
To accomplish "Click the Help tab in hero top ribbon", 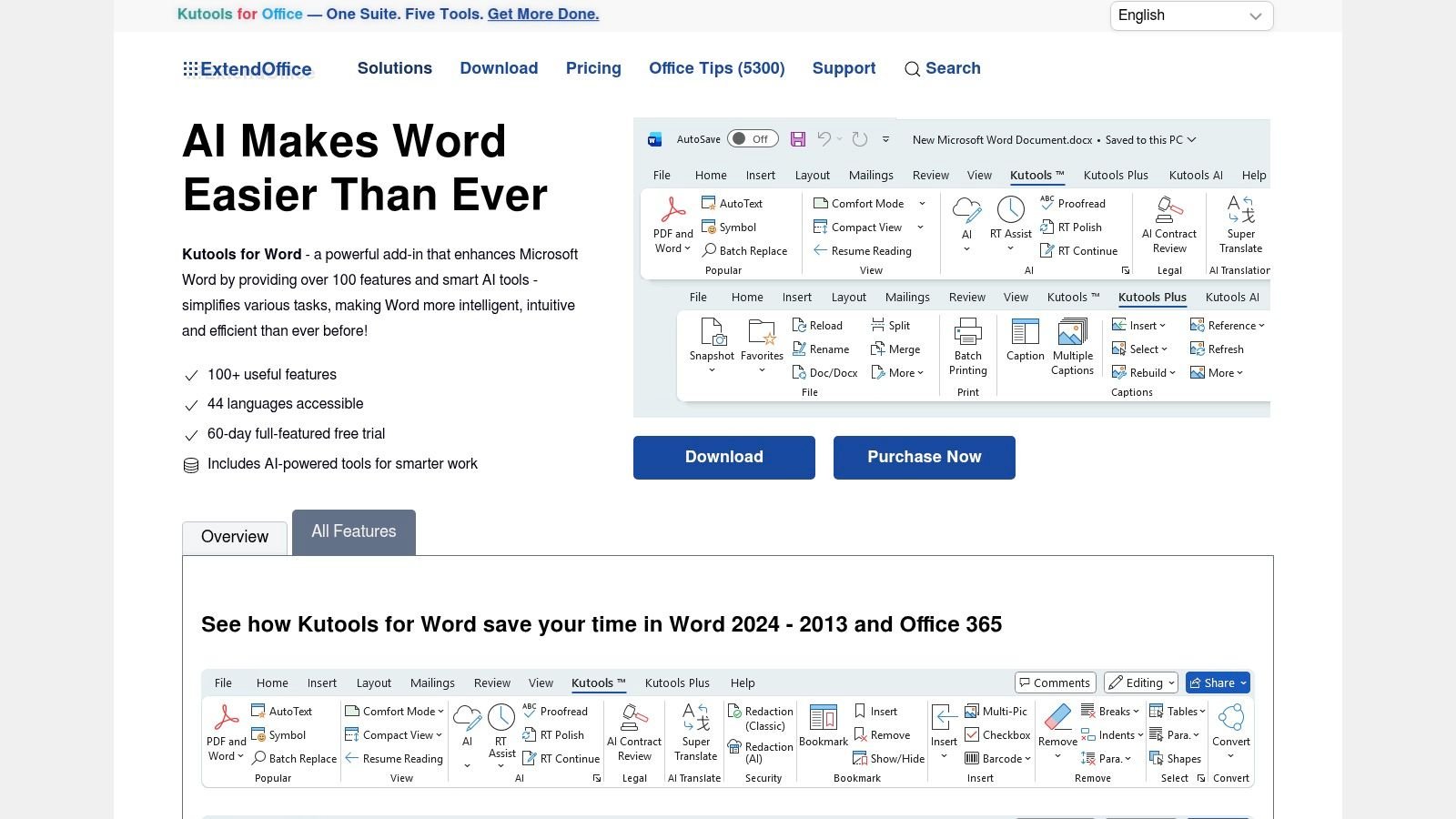I will [x=1254, y=175].
